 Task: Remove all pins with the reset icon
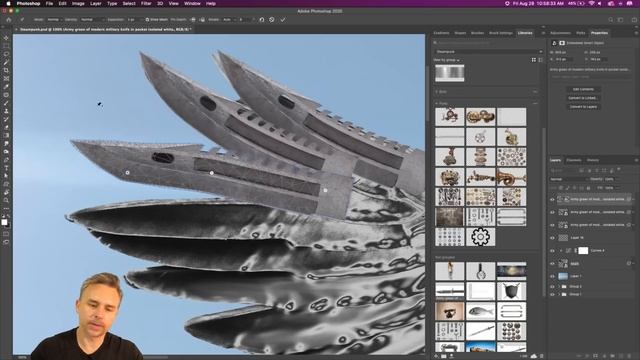(x=262, y=20)
